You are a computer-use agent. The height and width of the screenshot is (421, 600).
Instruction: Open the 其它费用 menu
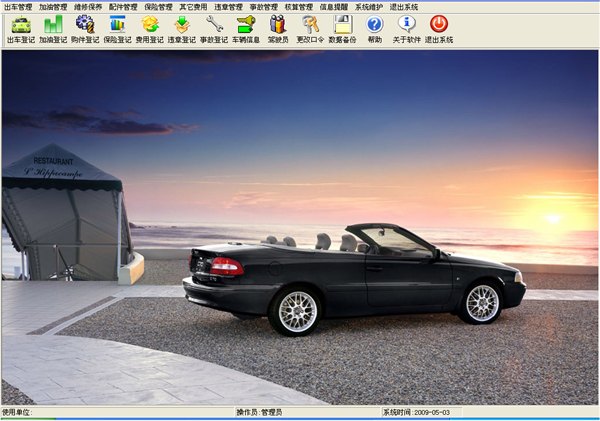[193, 7]
